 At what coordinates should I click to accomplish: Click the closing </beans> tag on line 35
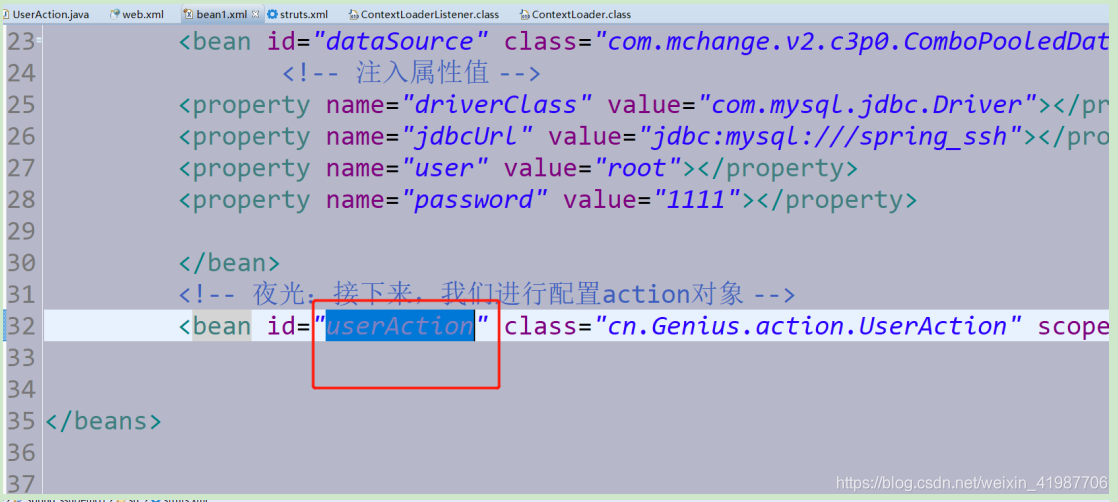click(103, 421)
